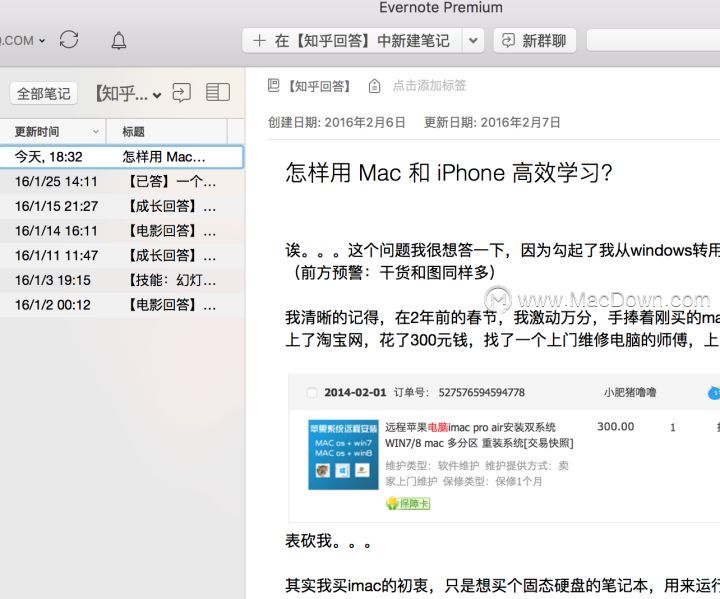Click product title 远程苹果电脑imac pro air安装双系统
720x599 pixels.
470,428
